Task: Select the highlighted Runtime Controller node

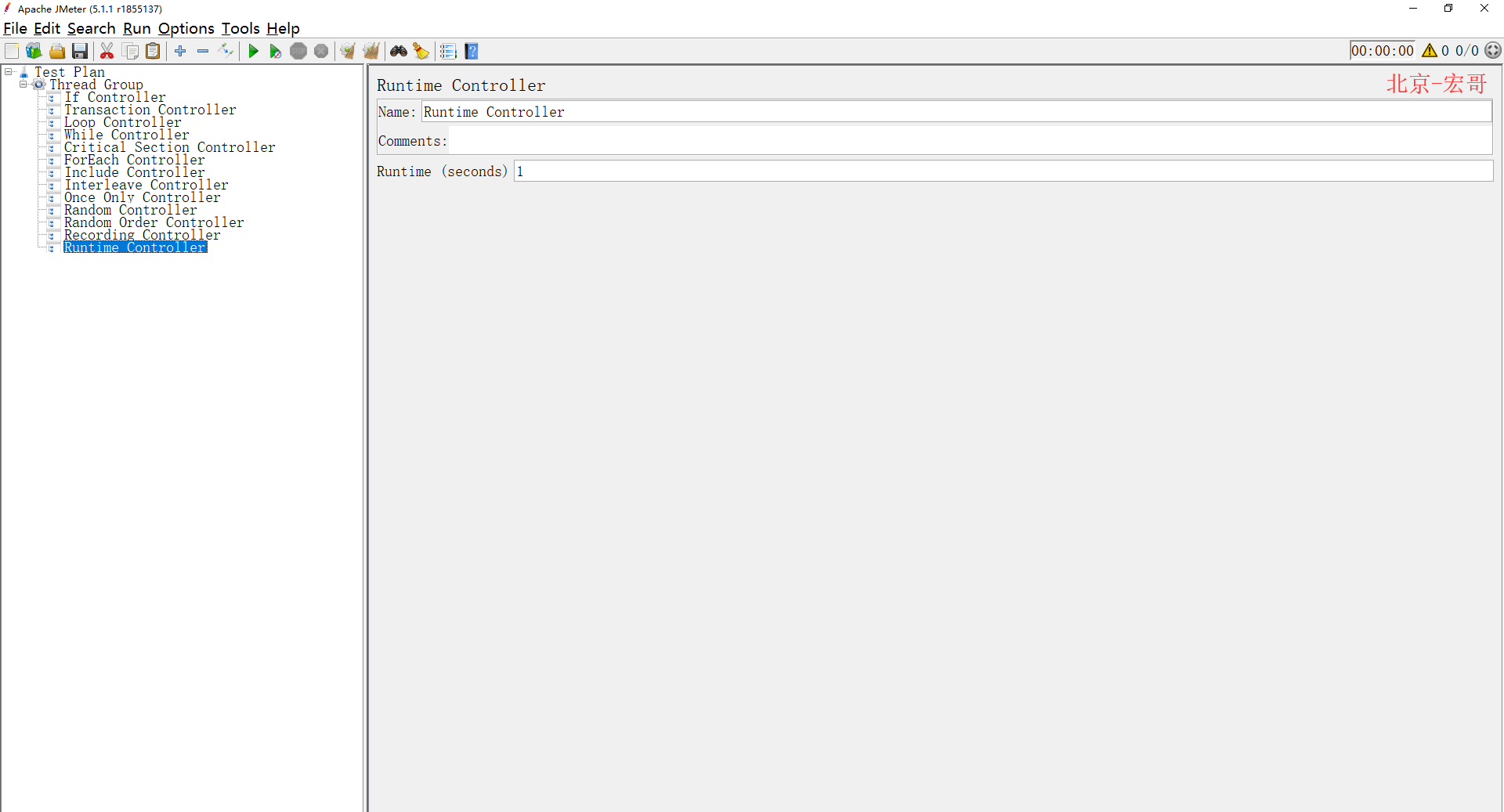Action: [x=136, y=247]
